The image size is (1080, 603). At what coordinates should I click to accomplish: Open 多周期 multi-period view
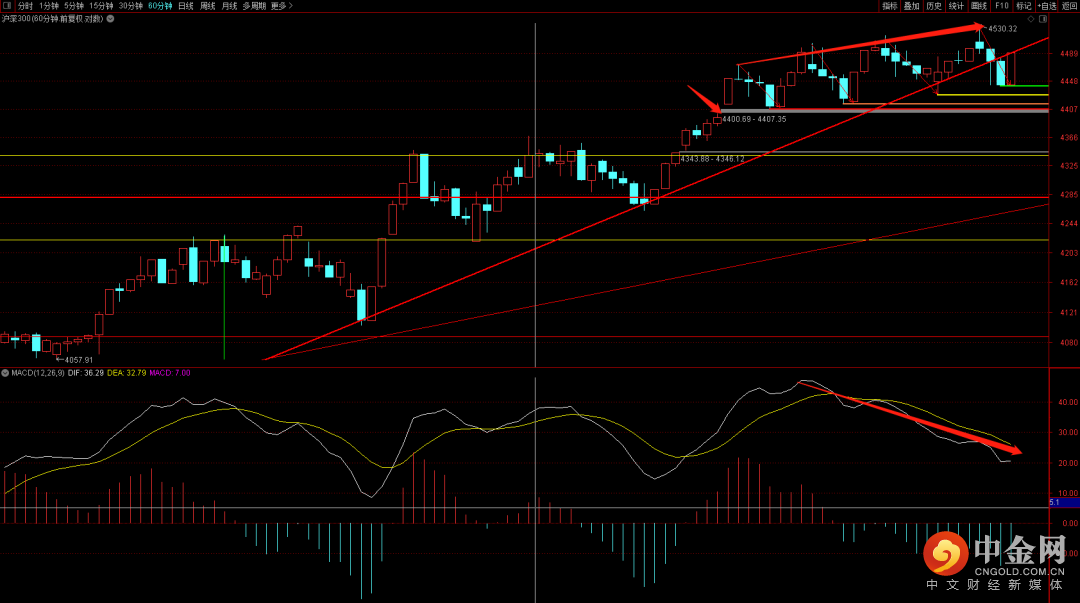tap(254, 6)
